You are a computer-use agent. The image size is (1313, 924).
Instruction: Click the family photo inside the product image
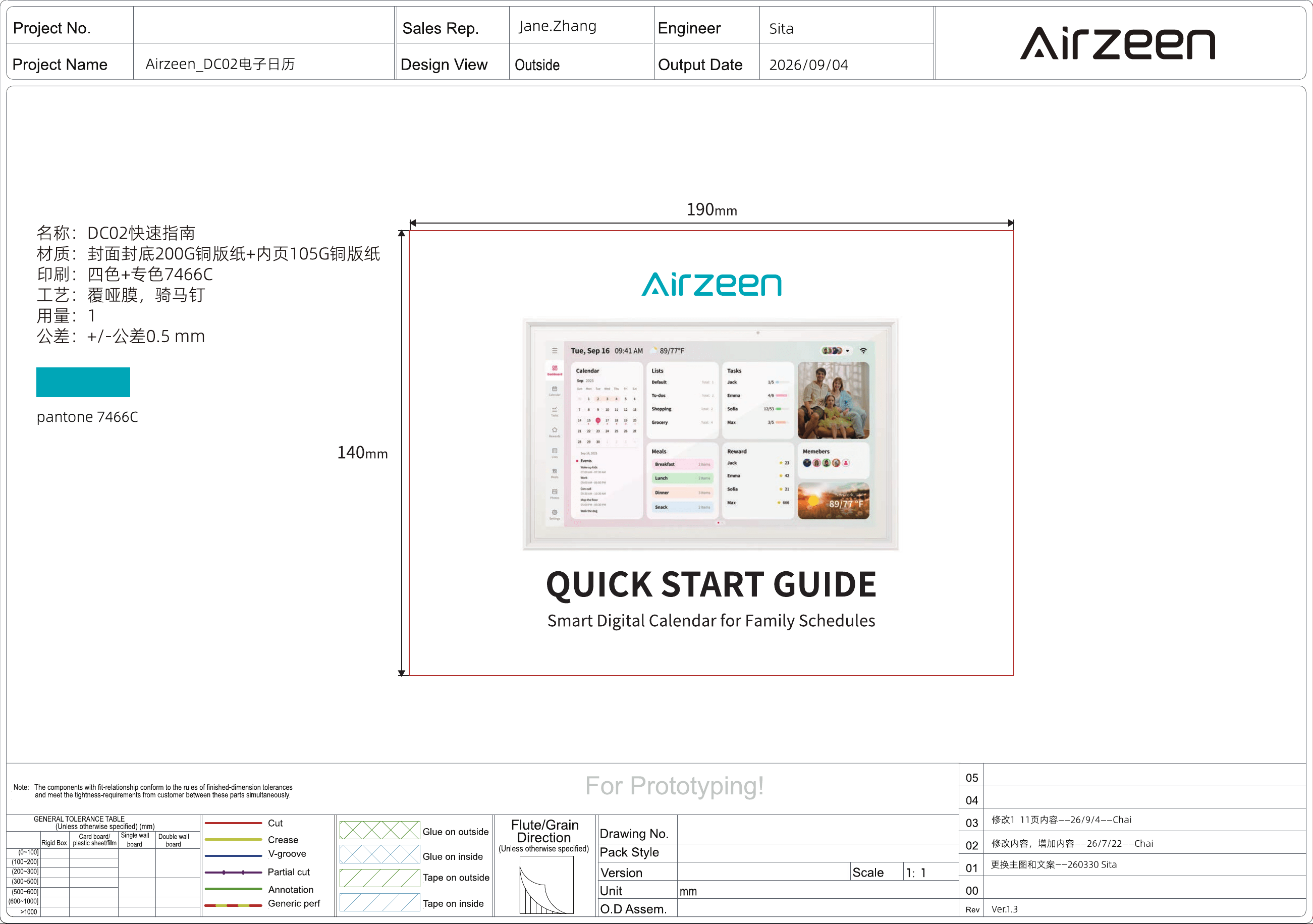click(x=833, y=401)
